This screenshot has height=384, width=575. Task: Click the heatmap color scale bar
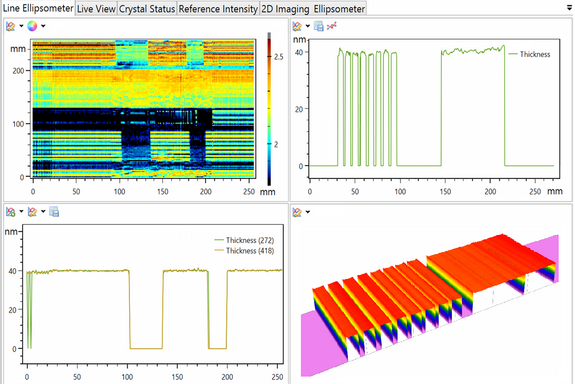269,109
